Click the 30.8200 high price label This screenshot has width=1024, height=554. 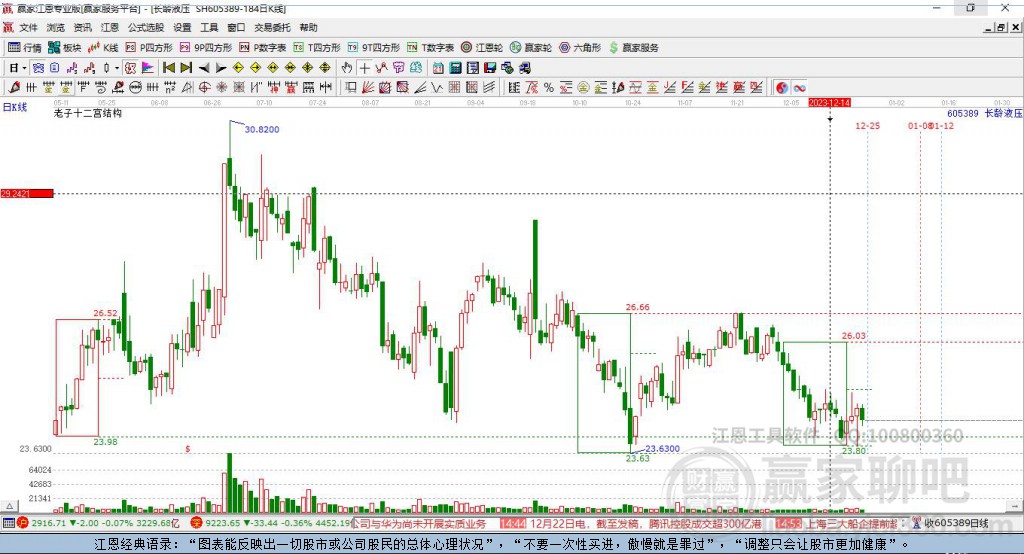262,129
